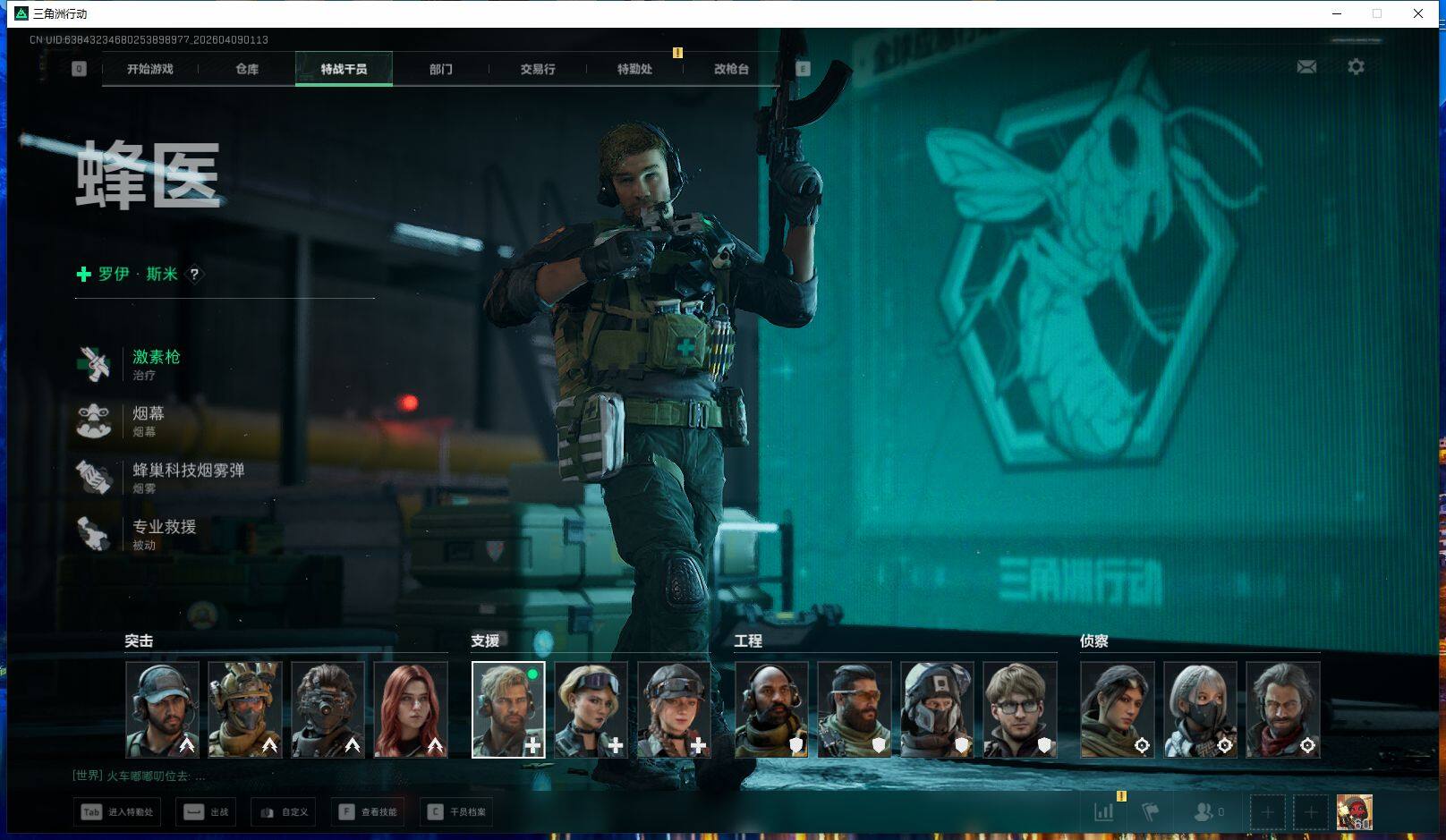Open the mail inbox envelope icon
The width and height of the screenshot is (1446, 840).
1306,67
